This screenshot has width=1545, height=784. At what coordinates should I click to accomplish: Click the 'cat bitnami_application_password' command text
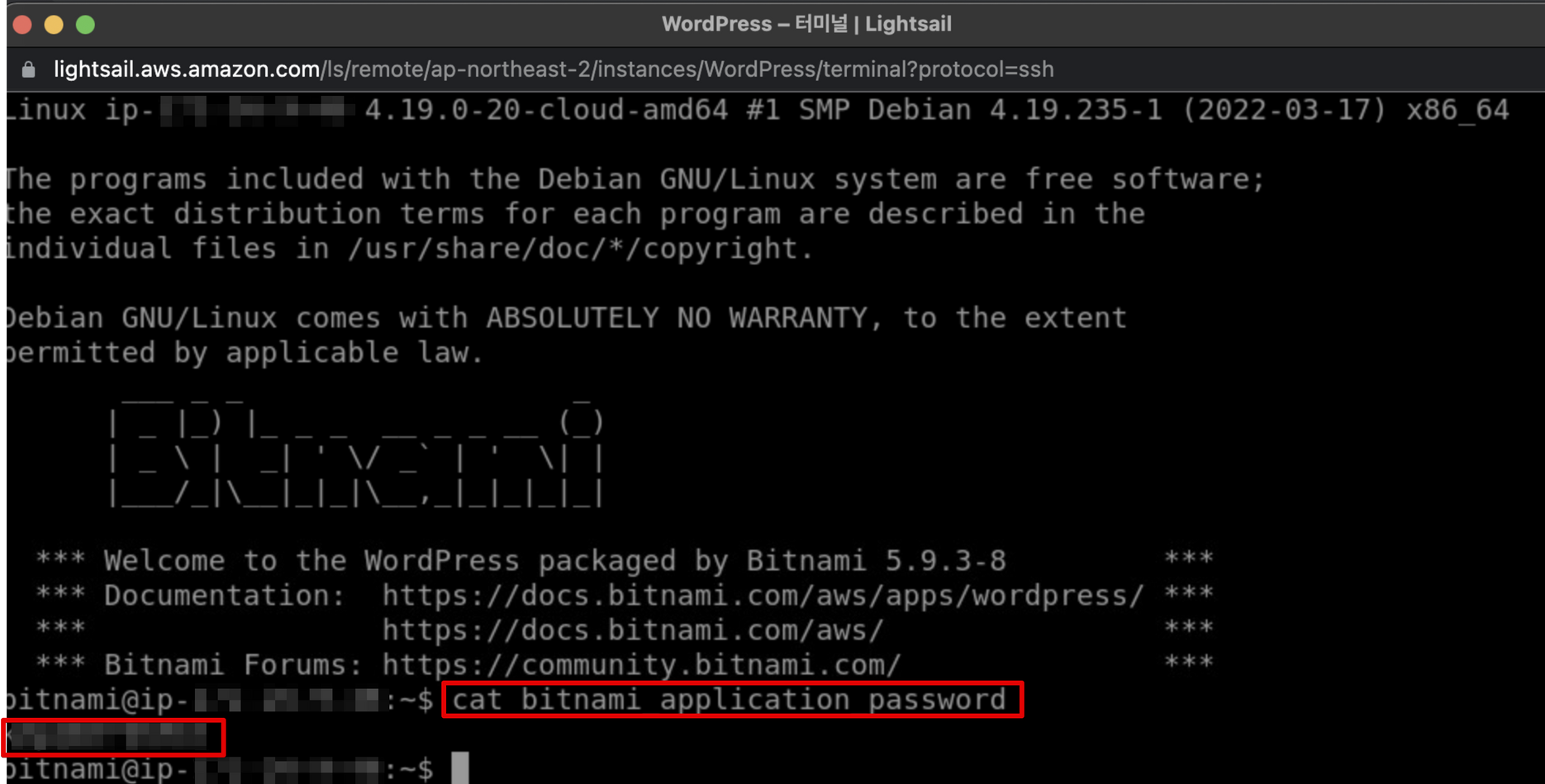[x=730, y=700]
